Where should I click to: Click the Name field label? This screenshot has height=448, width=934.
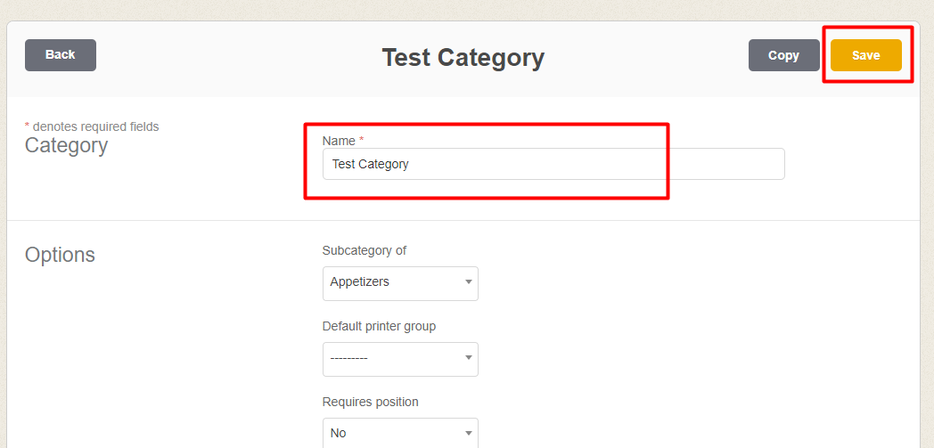339,141
